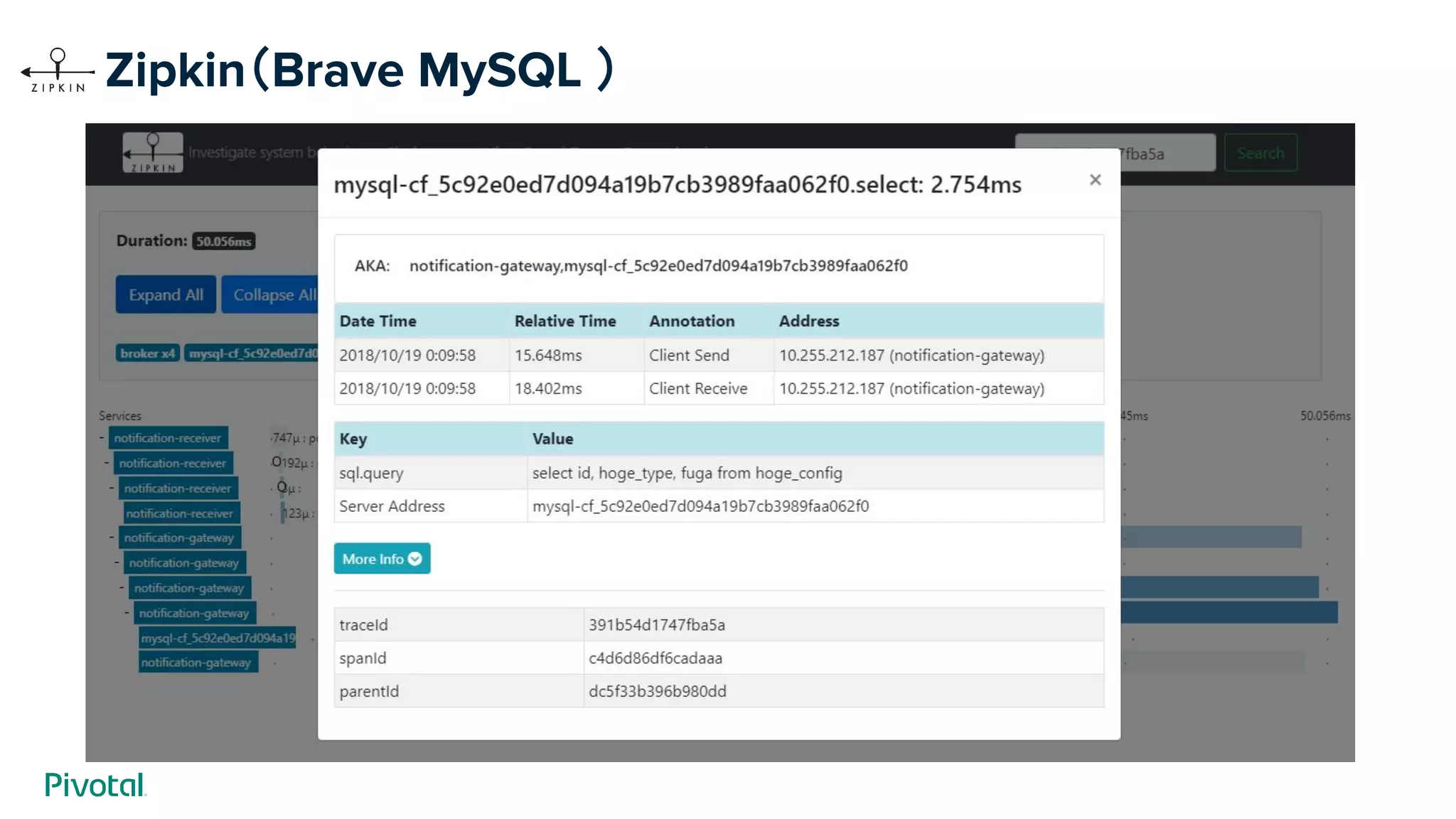1456x819 pixels.
Task: Click the Server Address key cell
Action: click(x=431, y=506)
